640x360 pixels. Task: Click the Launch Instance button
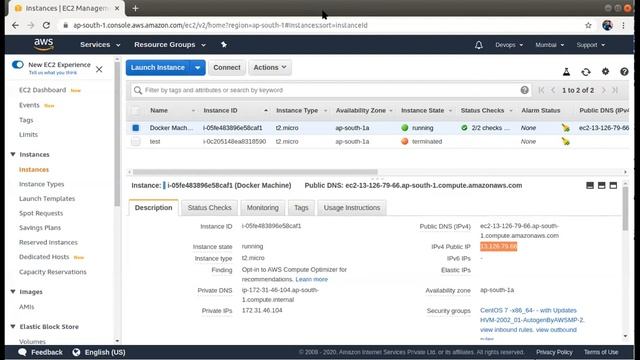pos(158,68)
